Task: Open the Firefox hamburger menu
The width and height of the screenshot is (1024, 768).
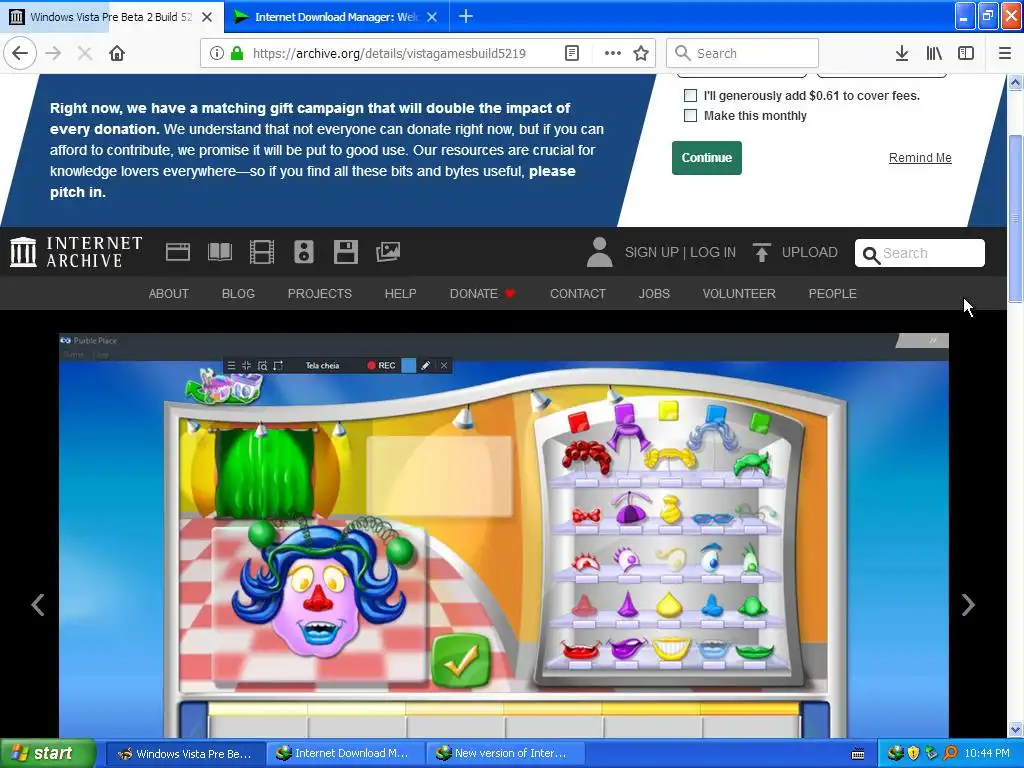Action: click(x=1004, y=53)
